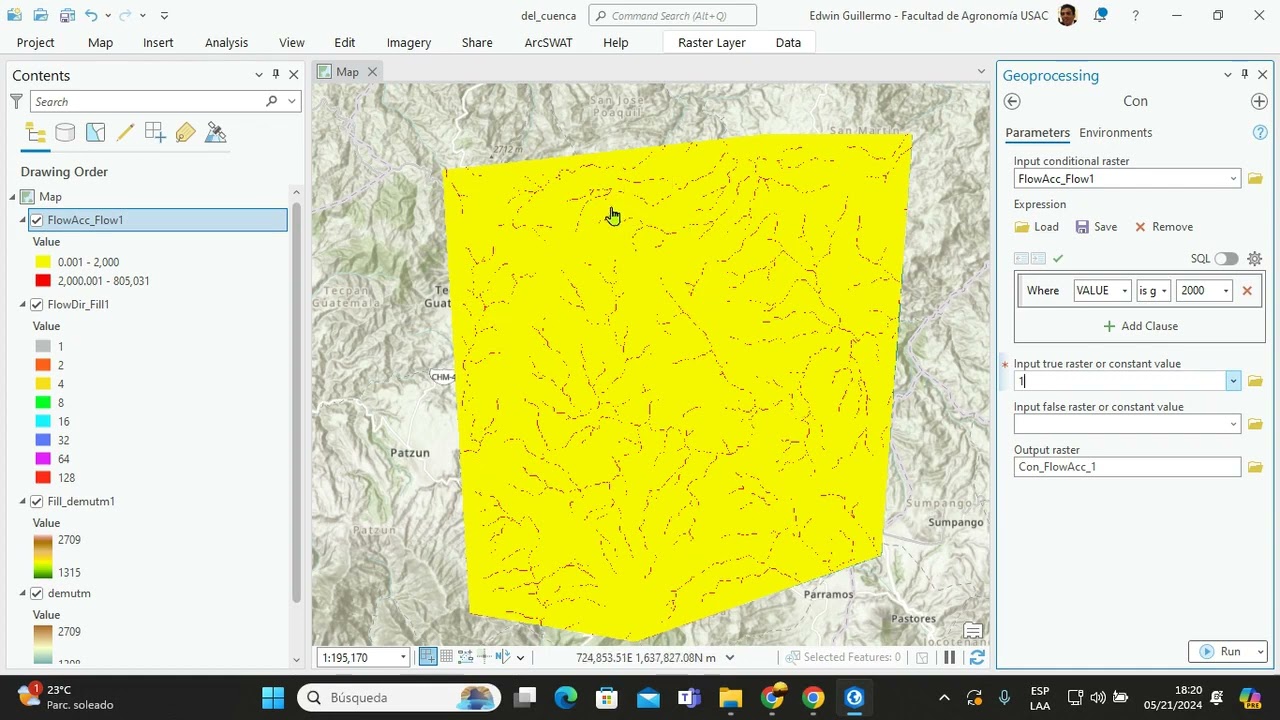Save the expression

point(1096,227)
